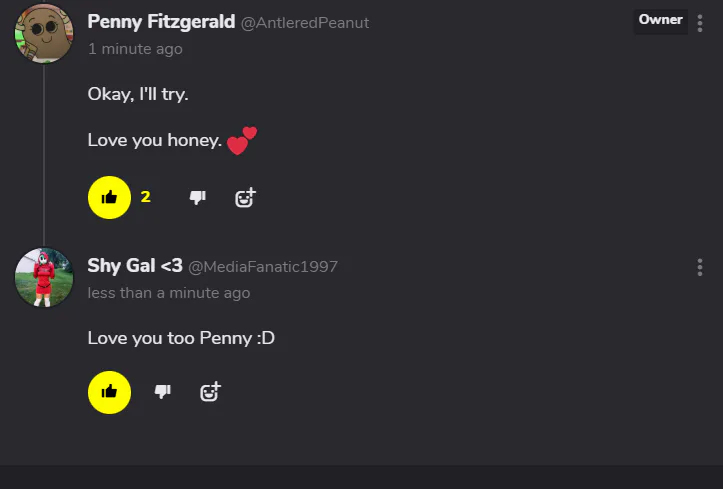The width and height of the screenshot is (723, 489).
Task: Add emoji reaction to Shy Gal's reply
Action: tap(209, 392)
